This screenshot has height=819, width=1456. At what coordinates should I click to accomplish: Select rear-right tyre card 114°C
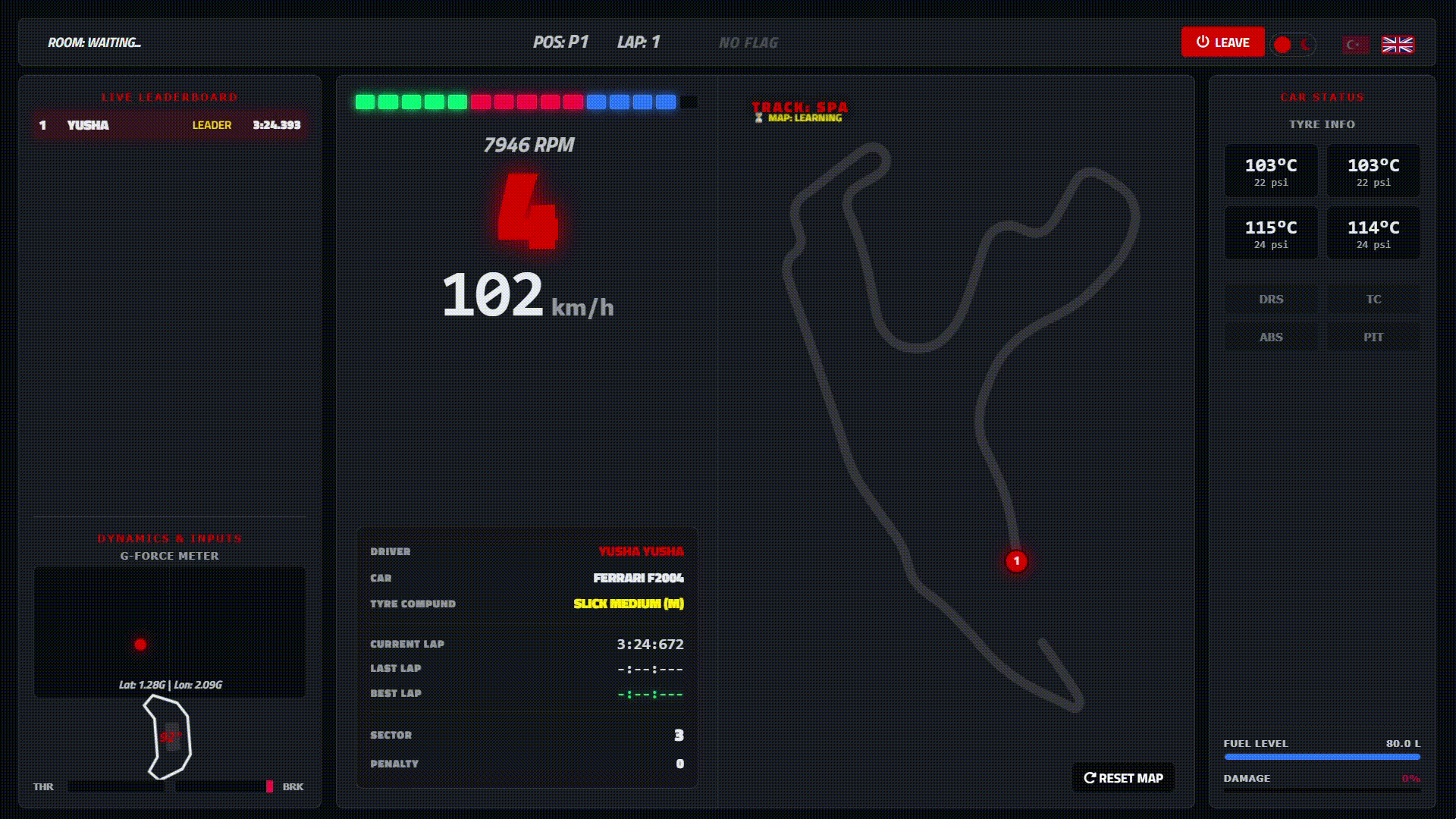[1373, 234]
